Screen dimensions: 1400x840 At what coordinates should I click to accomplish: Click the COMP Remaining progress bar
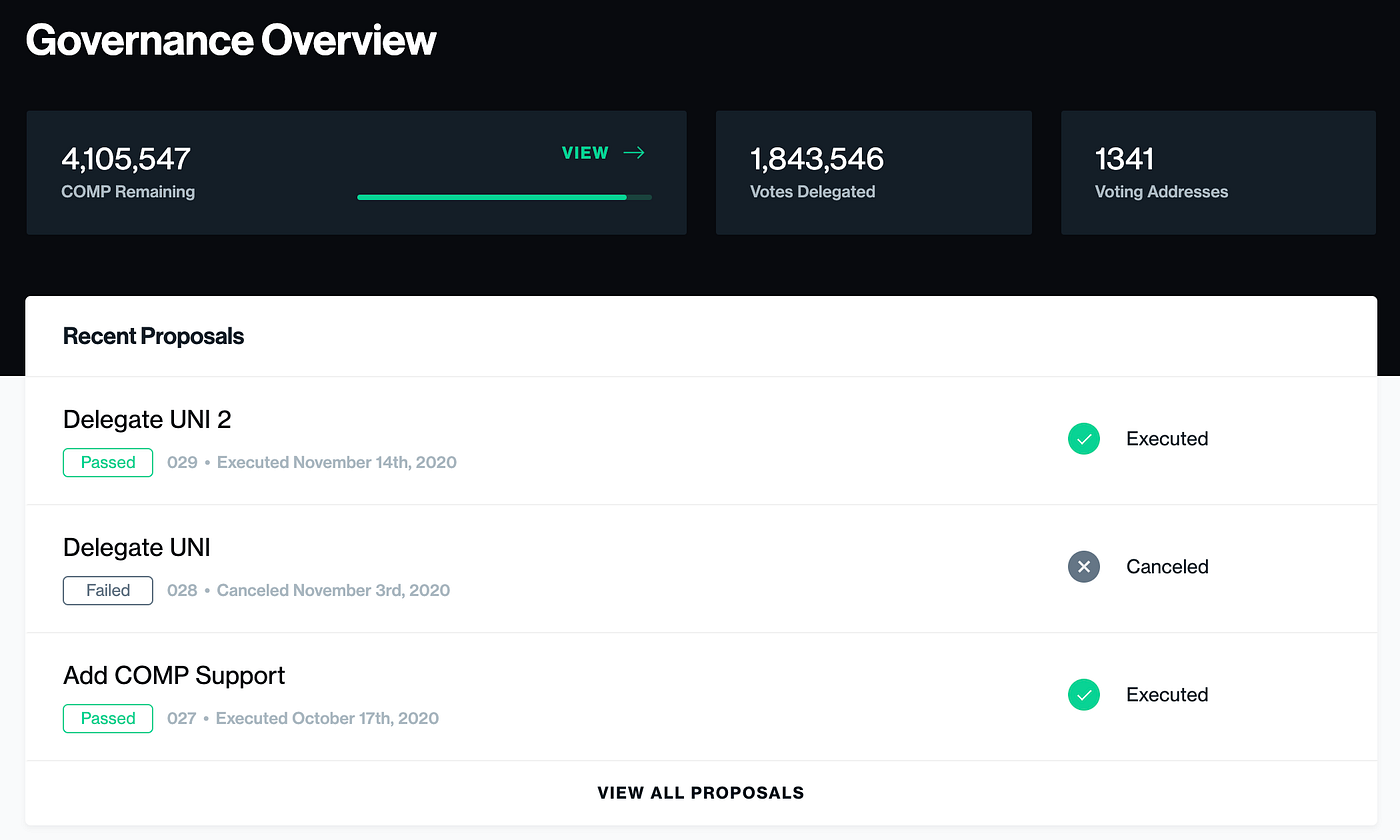(x=504, y=197)
